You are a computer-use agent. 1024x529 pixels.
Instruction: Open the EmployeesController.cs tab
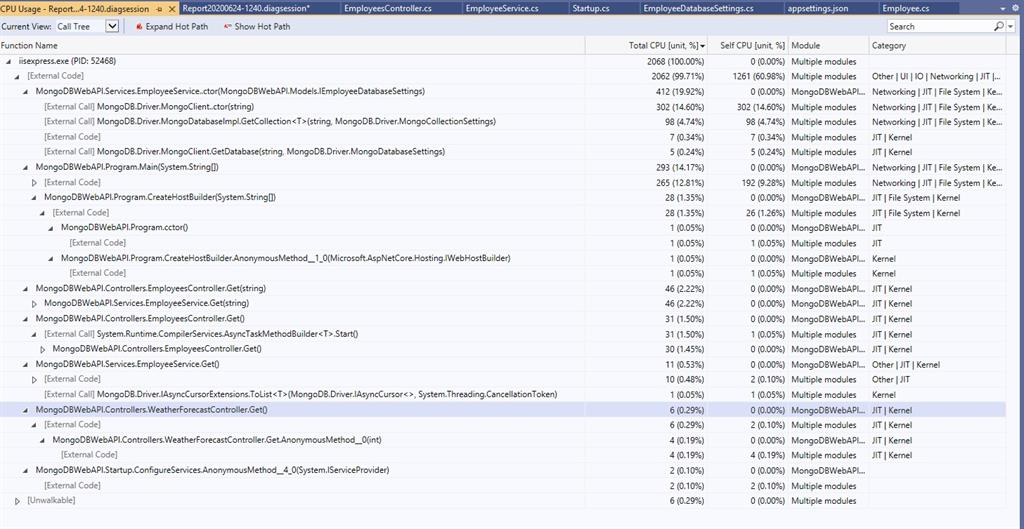(x=387, y=8)
